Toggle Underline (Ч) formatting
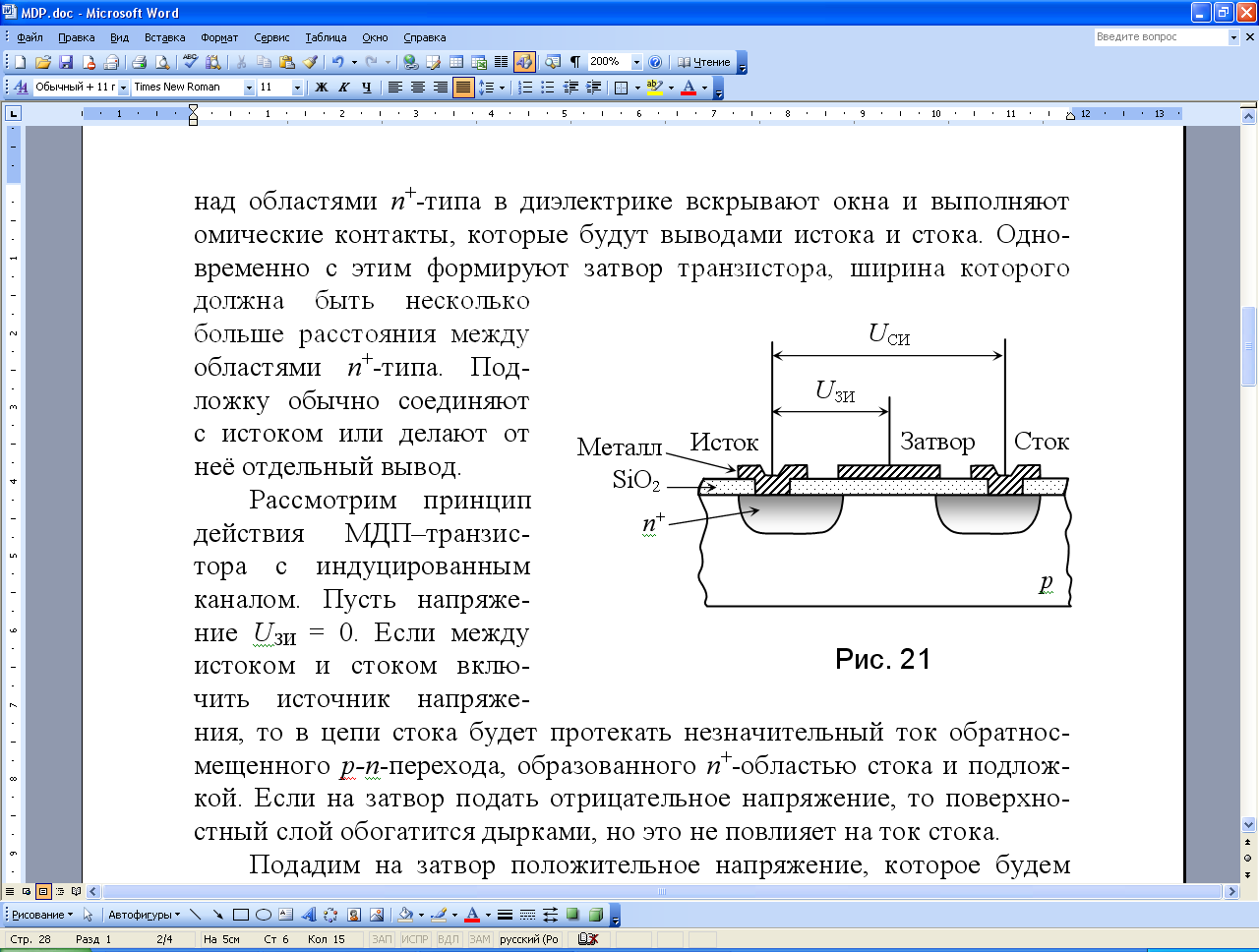Screen dimensions: 1259x952 point(366,88)
